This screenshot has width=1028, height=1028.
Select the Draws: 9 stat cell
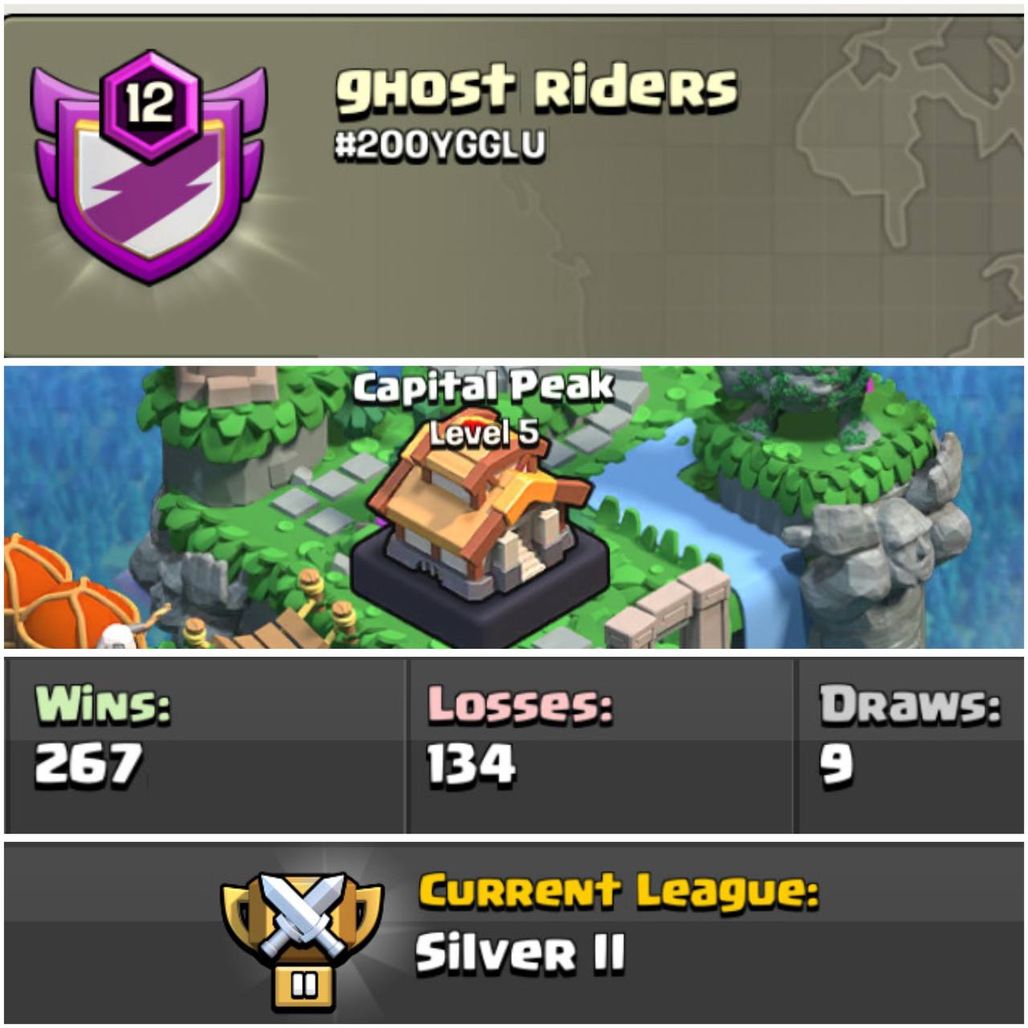[910, 745]
